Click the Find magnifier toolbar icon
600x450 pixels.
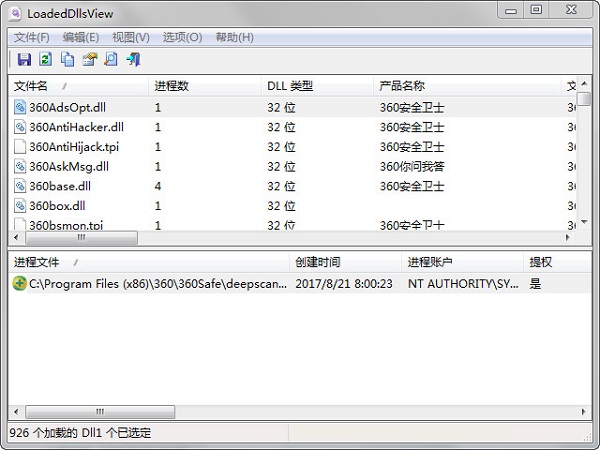click(111, 59)
